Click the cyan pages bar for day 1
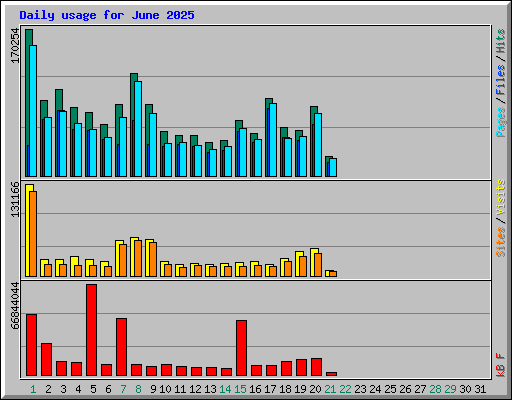Viewport: 512px width, 400px height. coord(33,111)
